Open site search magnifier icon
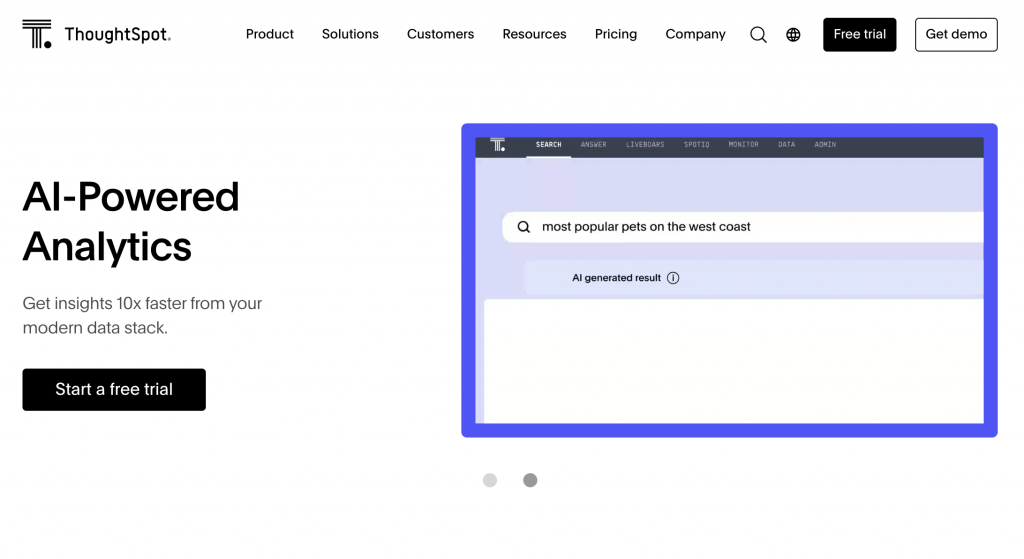The image size is (1024, 559). (x=758, y=35)
